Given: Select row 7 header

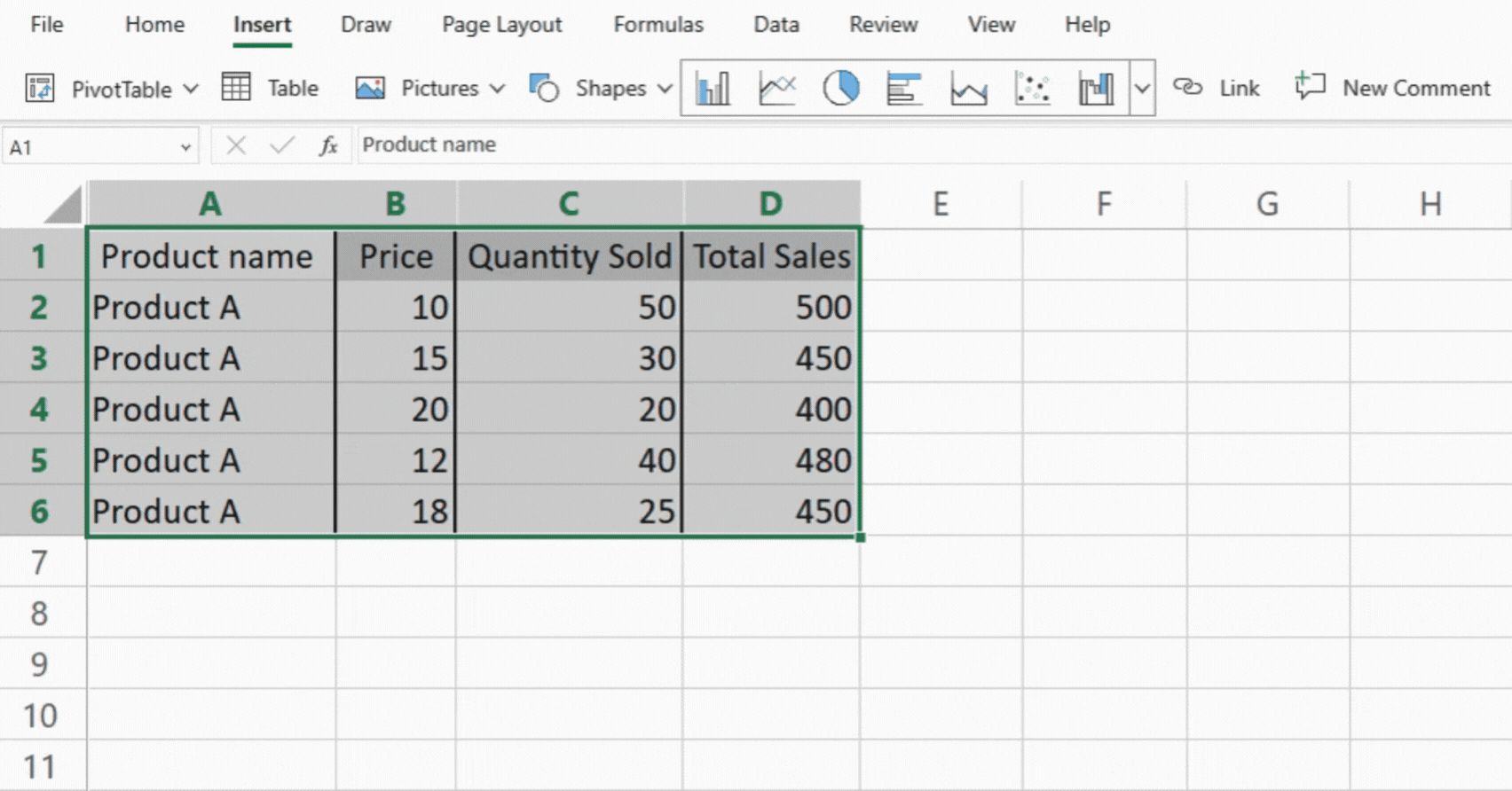Looking at the screenshot, I should (x=41, y=562).
